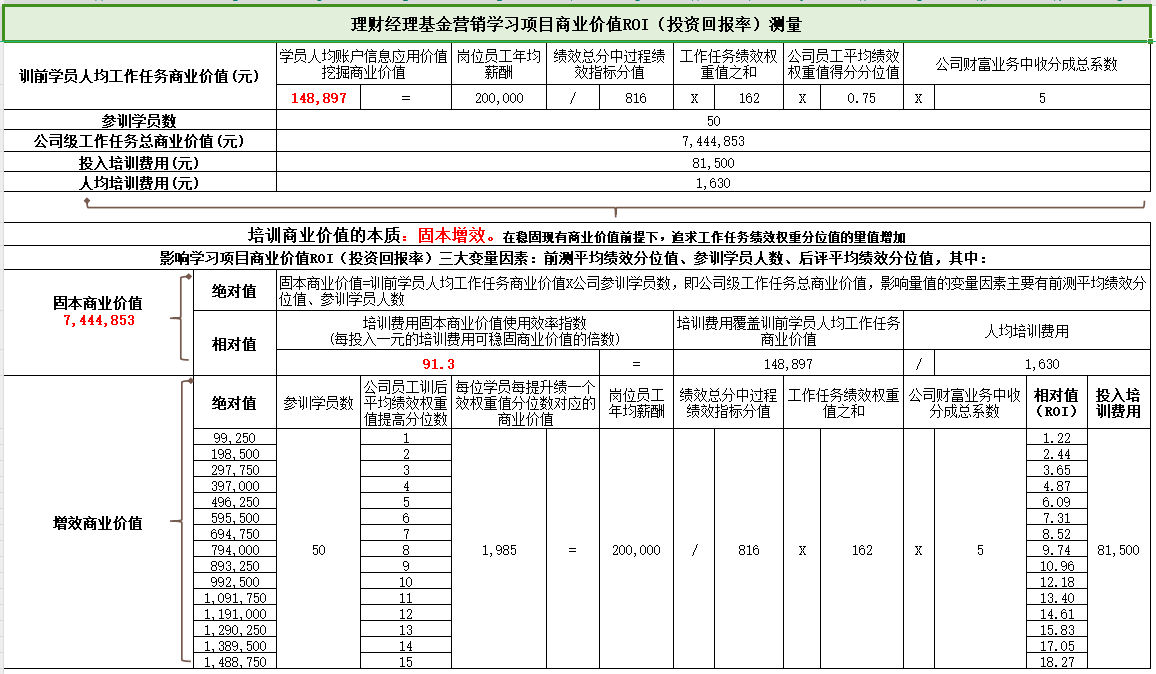Click the 工作任务绩效权重值之和 162 cell

click(749, 97)
